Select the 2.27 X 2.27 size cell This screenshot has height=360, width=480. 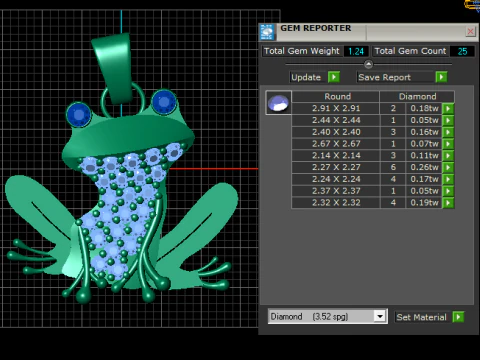(x=336, y=167)
